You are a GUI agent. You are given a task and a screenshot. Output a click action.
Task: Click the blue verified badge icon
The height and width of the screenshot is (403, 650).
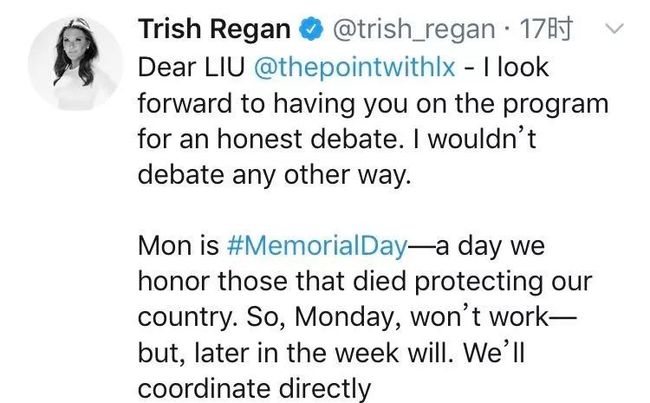coord(311,29)
